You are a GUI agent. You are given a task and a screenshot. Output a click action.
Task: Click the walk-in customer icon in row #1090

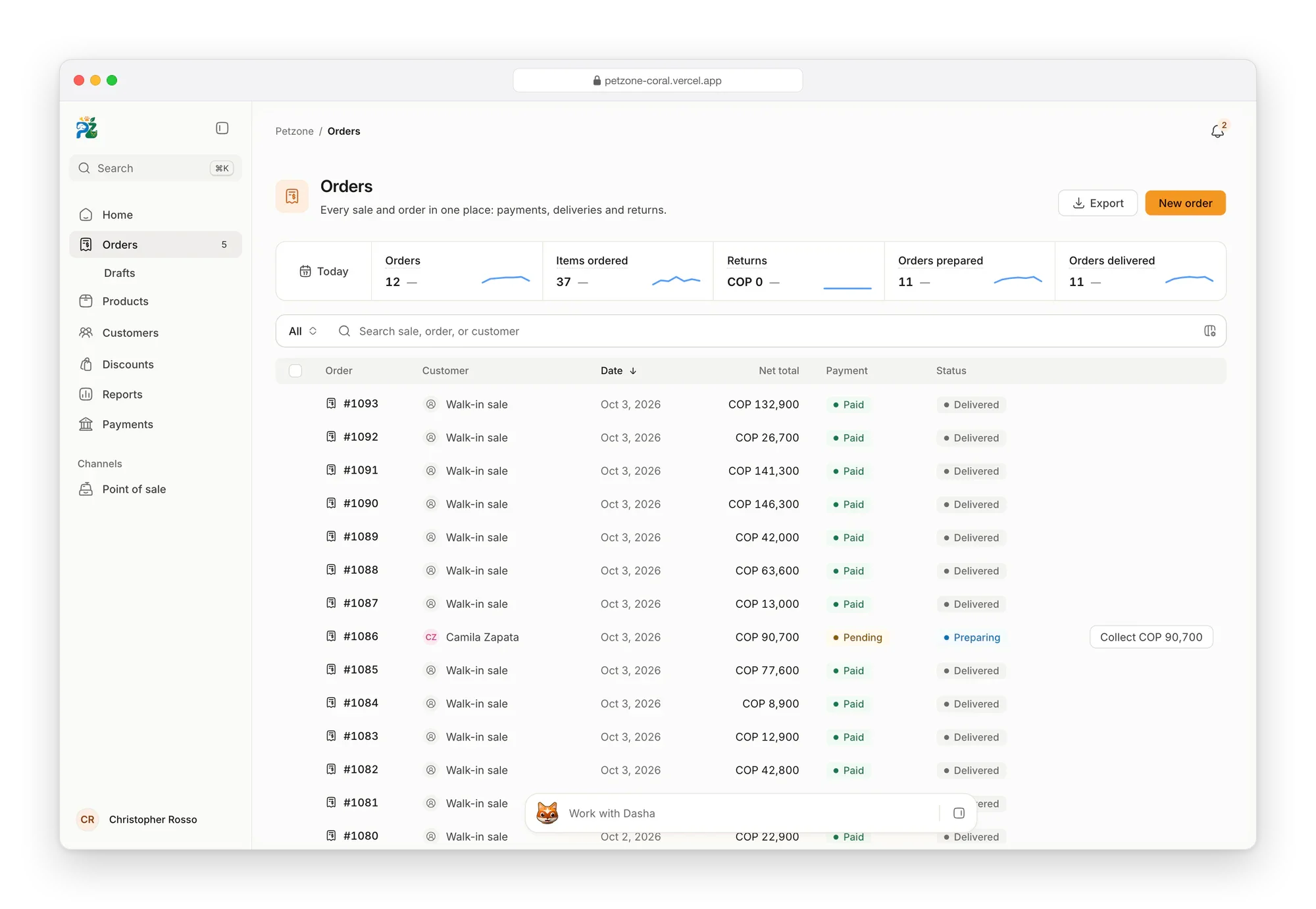pyautogui.click(x=431, y=504)
